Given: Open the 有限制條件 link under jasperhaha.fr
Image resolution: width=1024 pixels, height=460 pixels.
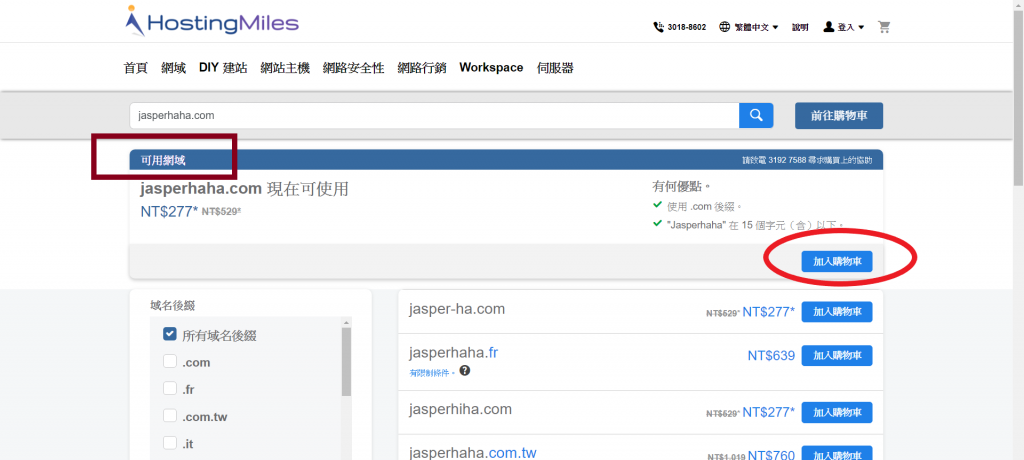Looking at the screenshot, I should 431,372.
